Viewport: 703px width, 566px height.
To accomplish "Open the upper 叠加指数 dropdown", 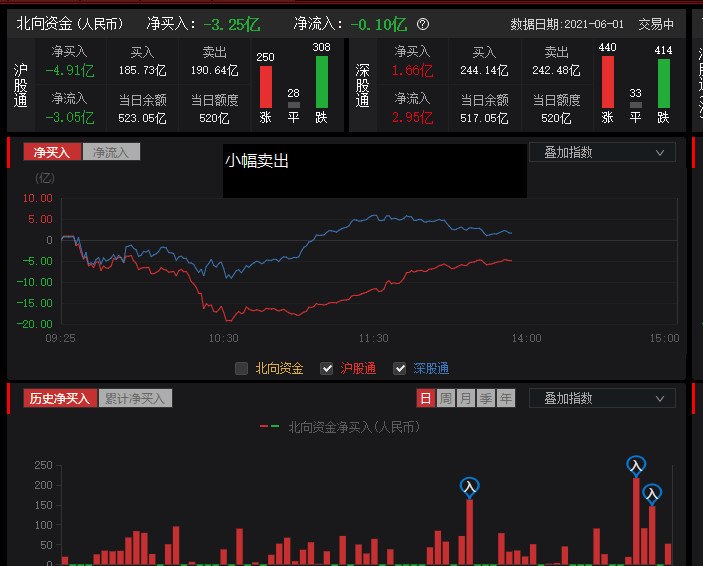I will point(602,152).
